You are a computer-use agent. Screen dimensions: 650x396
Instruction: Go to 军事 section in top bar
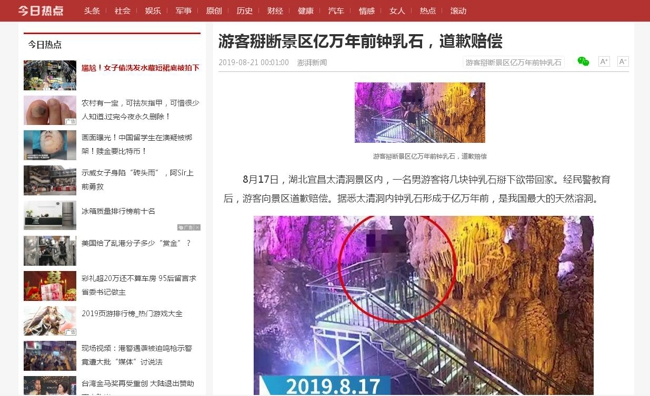(183, 11)
